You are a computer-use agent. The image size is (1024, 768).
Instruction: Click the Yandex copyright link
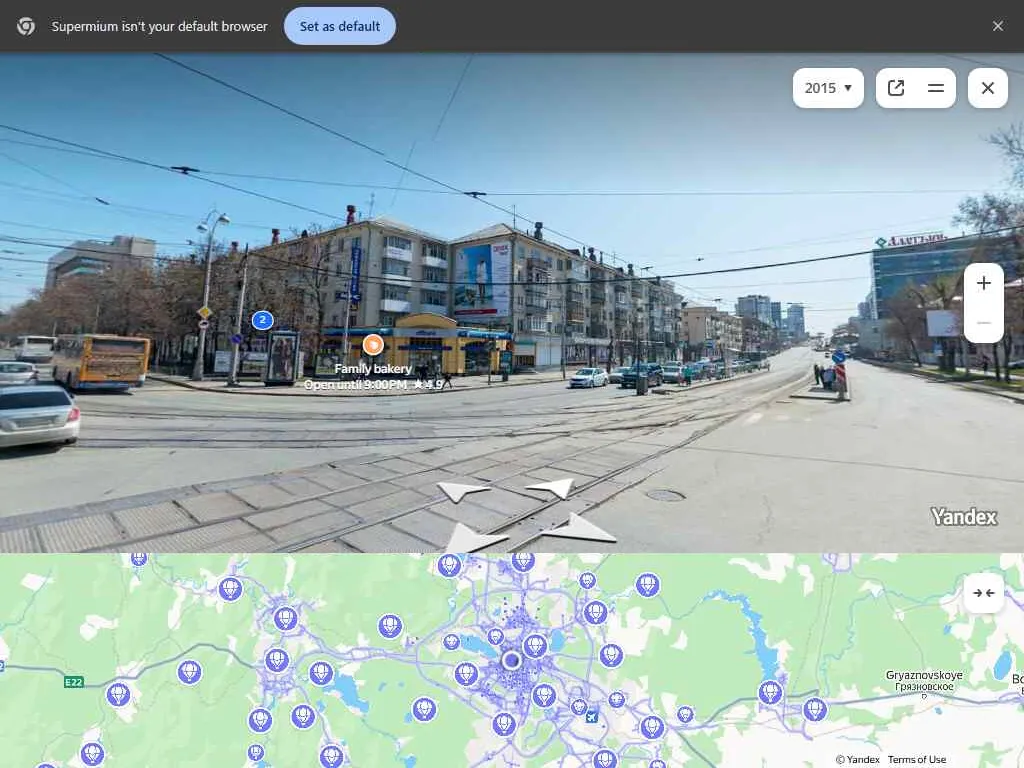(857, 760)
